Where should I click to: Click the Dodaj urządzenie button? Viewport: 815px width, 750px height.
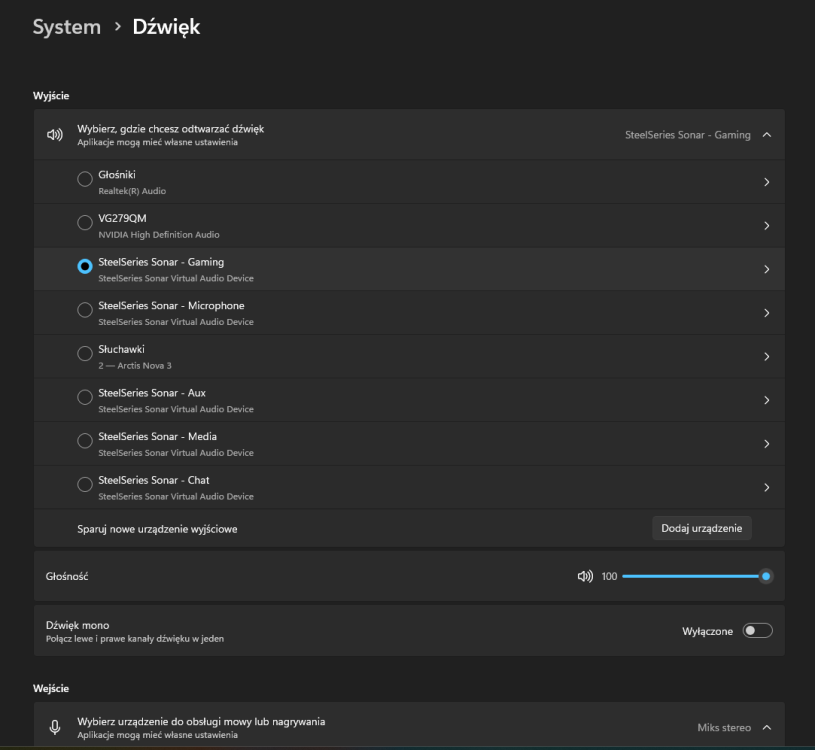pos(702,529)
